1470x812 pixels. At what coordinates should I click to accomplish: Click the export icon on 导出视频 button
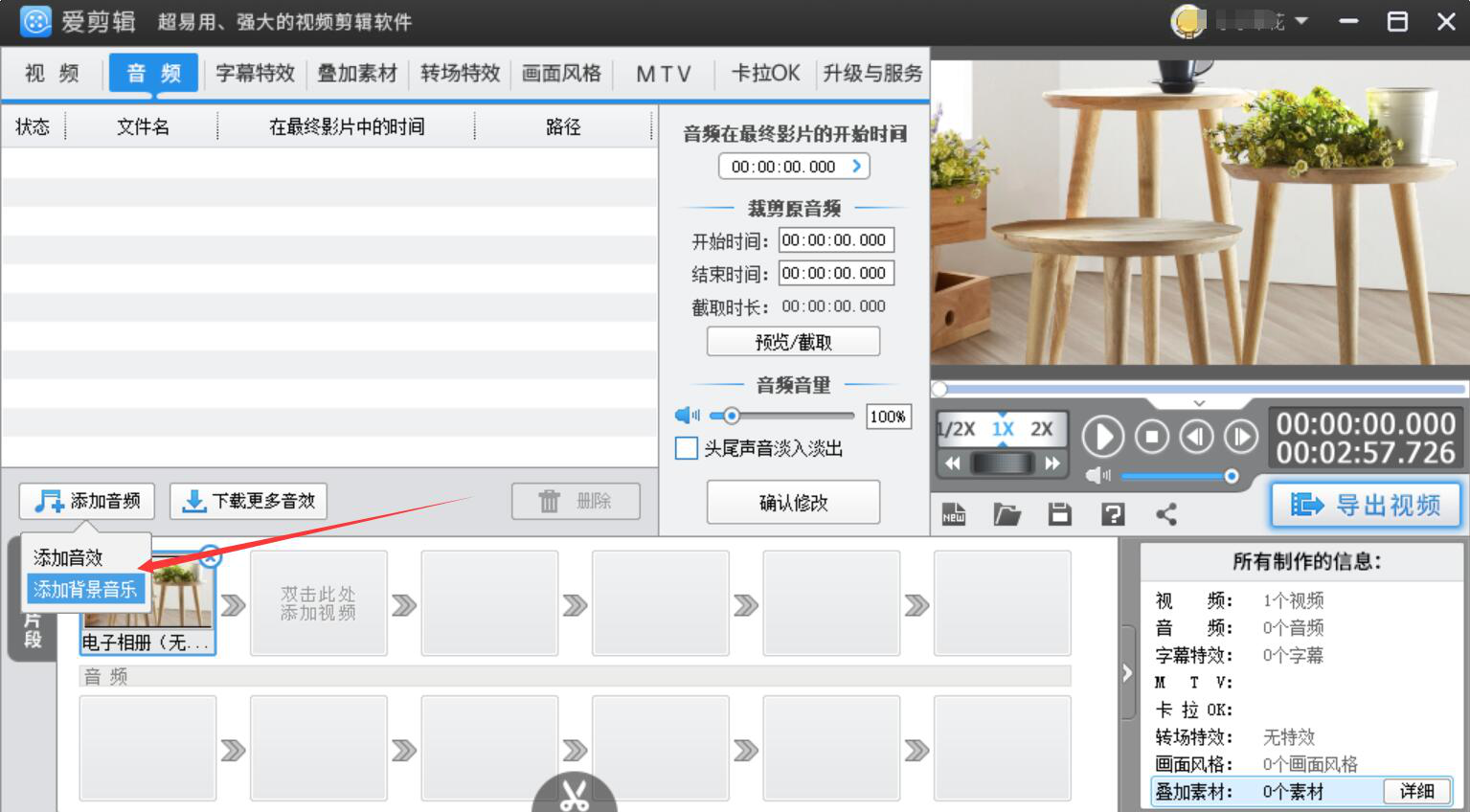(1306, 505)
